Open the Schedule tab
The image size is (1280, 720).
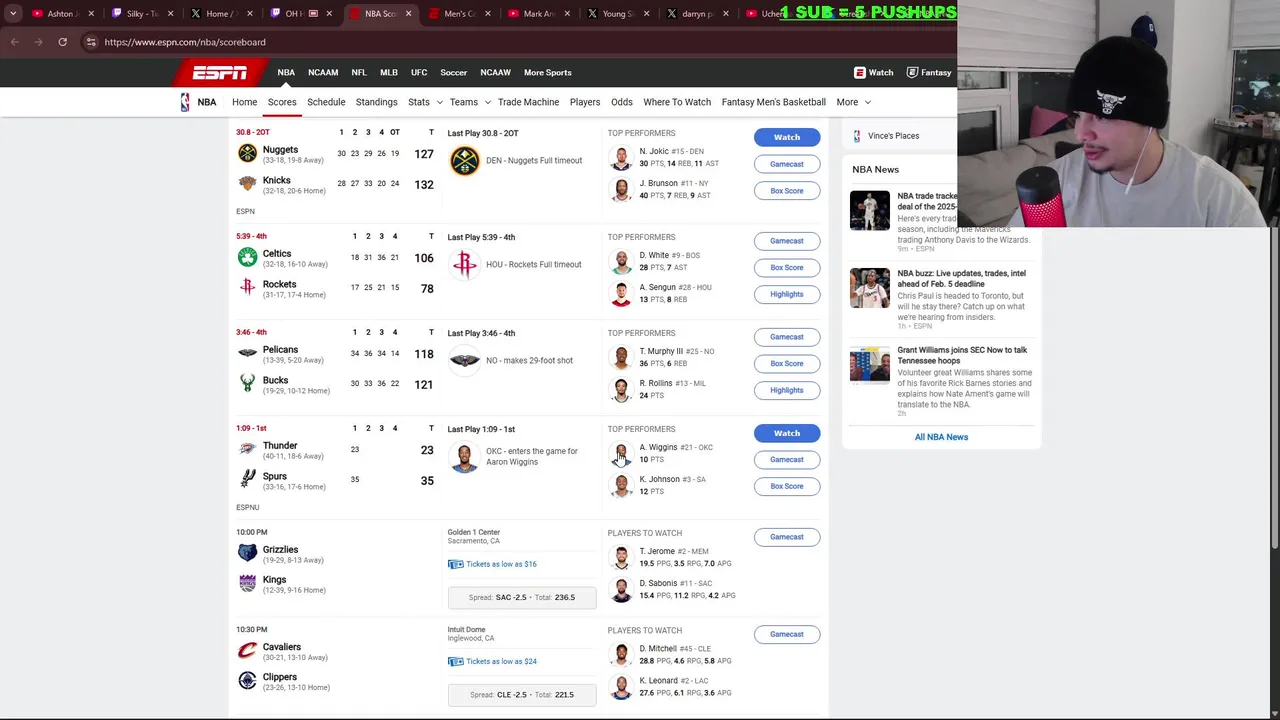pos(326,102)
